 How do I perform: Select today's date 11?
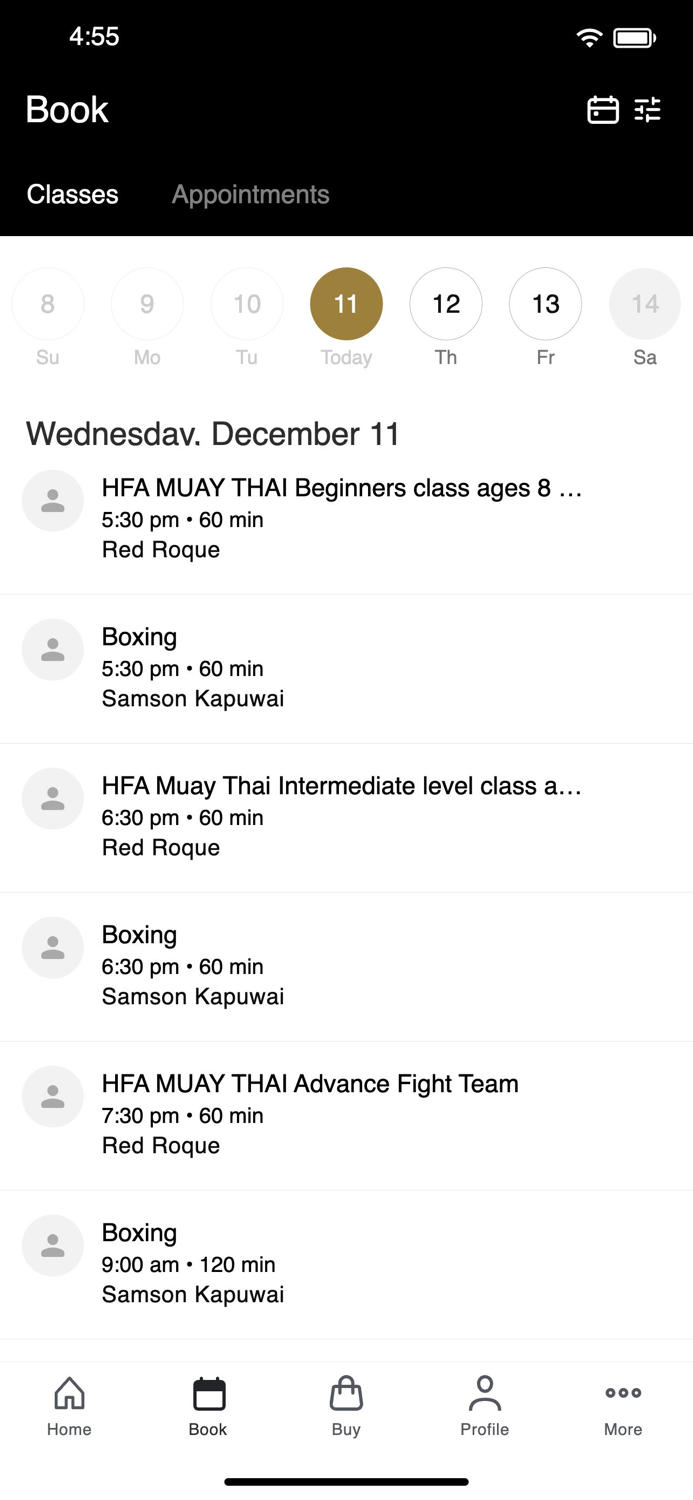(346, 304)
